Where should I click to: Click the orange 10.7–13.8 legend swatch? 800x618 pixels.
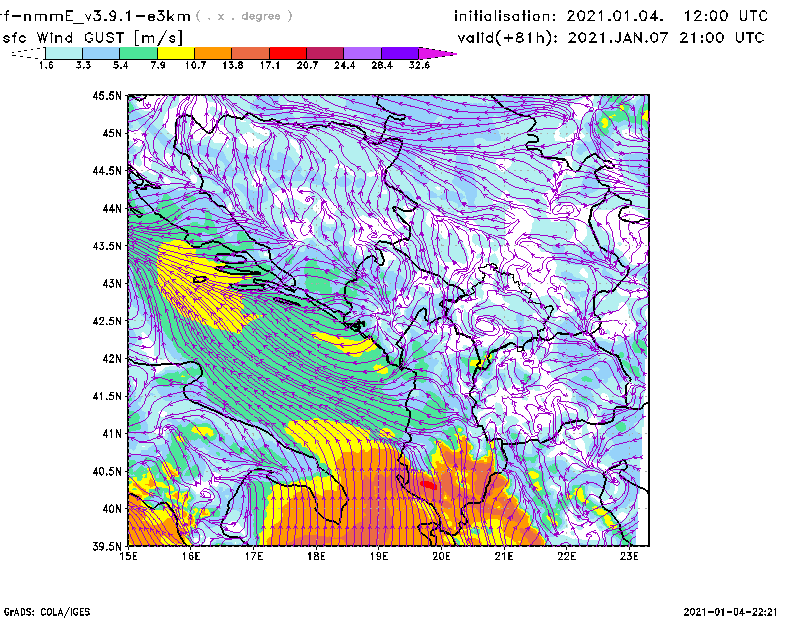pyautogui.click(x=213, y=53)
